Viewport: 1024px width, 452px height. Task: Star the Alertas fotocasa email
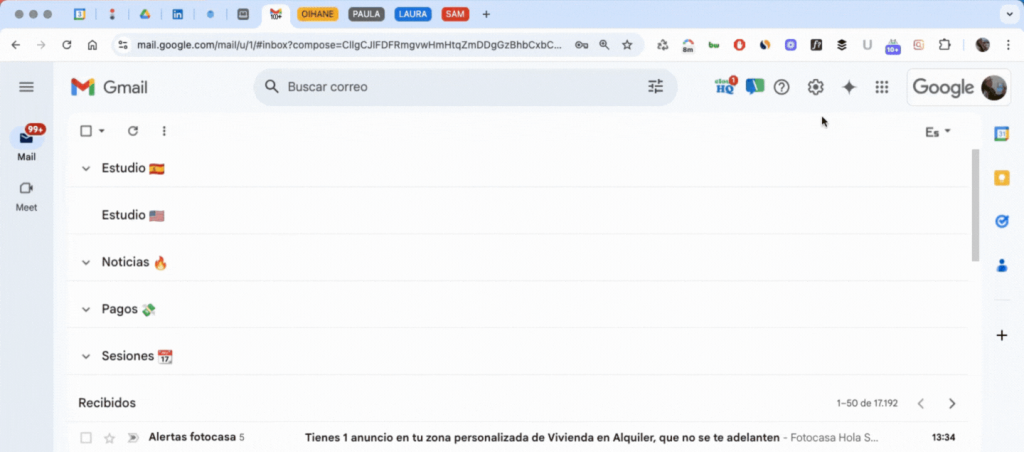click(x=110, y=438)
